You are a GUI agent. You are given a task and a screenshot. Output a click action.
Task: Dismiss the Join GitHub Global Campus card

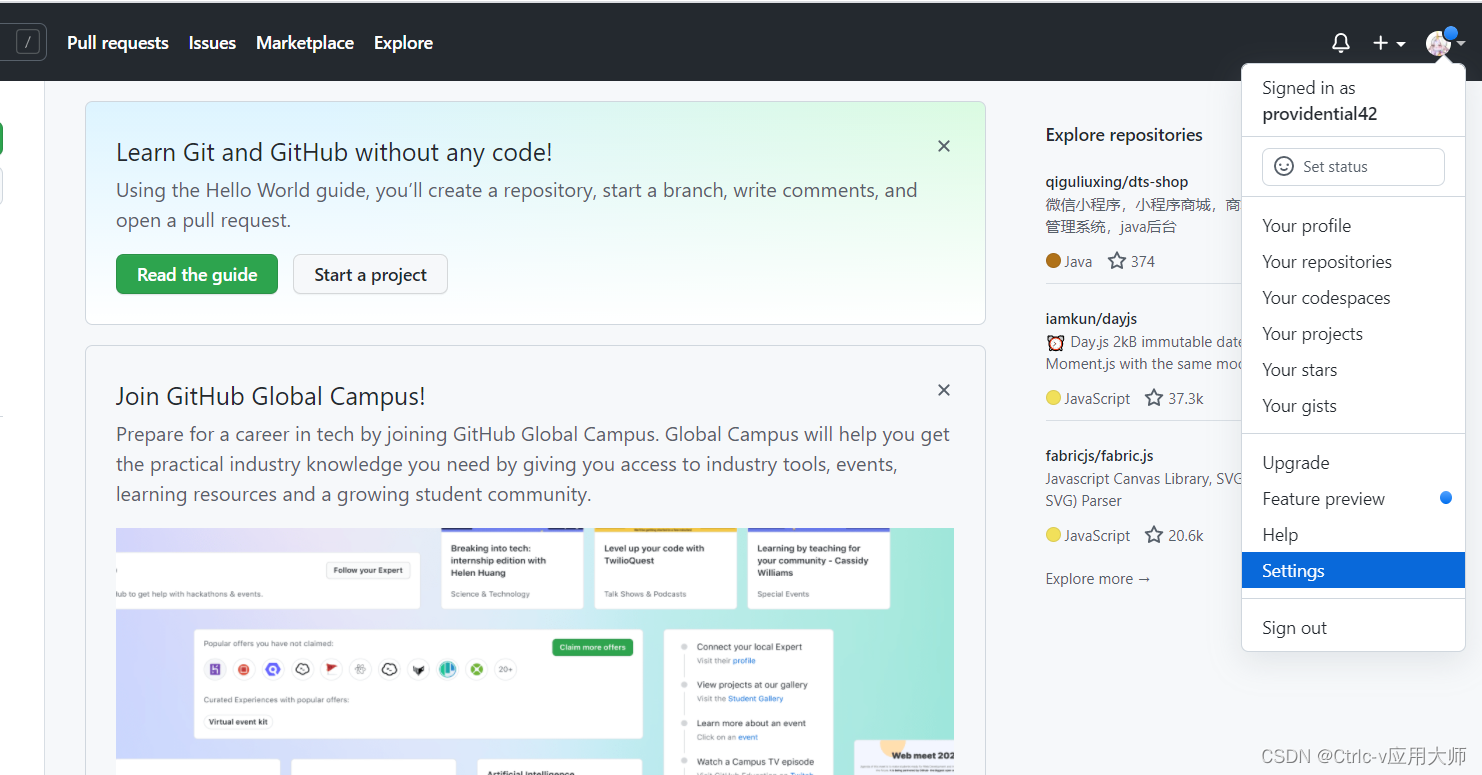coord(943,390)
